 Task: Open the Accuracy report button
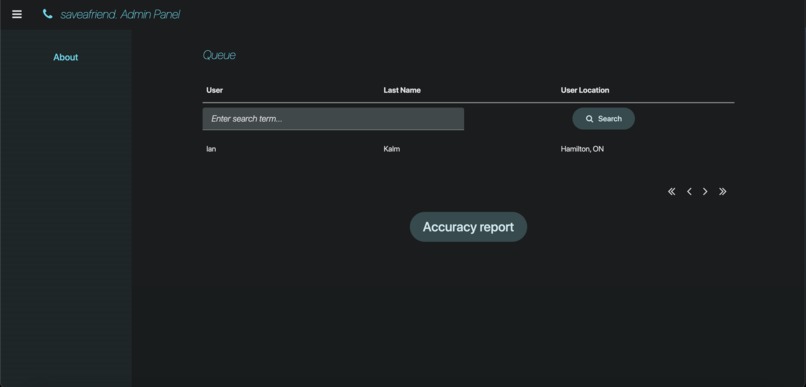point(468,227)
